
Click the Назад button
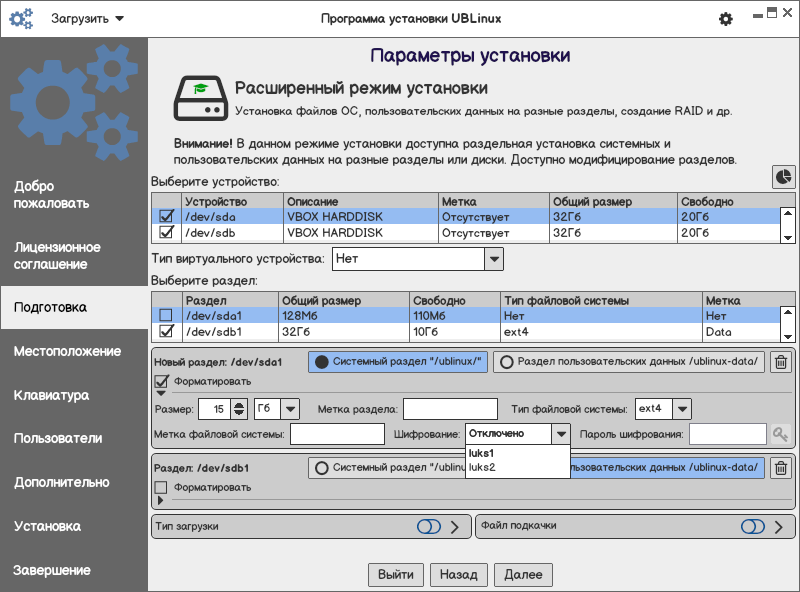point(459,574)
